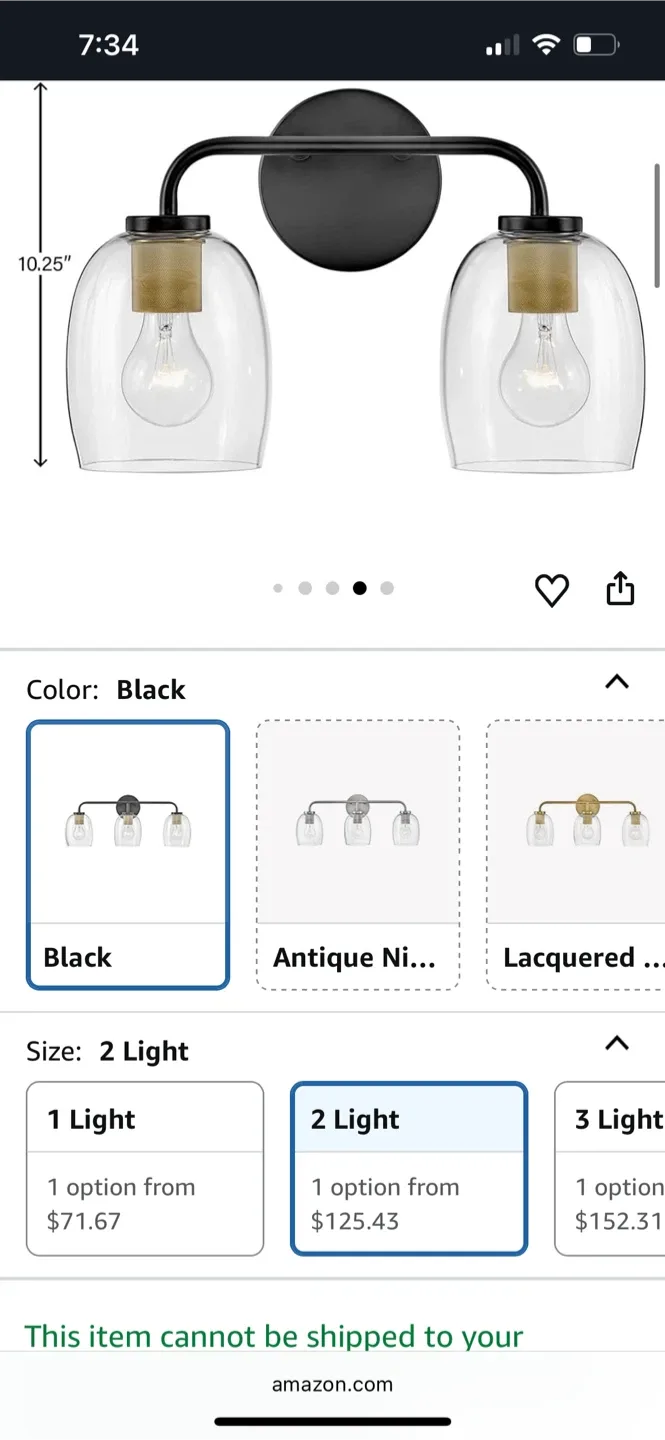Tap the amazon.com label at the bottom
Screen dimensions: 665x1440
click(332, 1385)
